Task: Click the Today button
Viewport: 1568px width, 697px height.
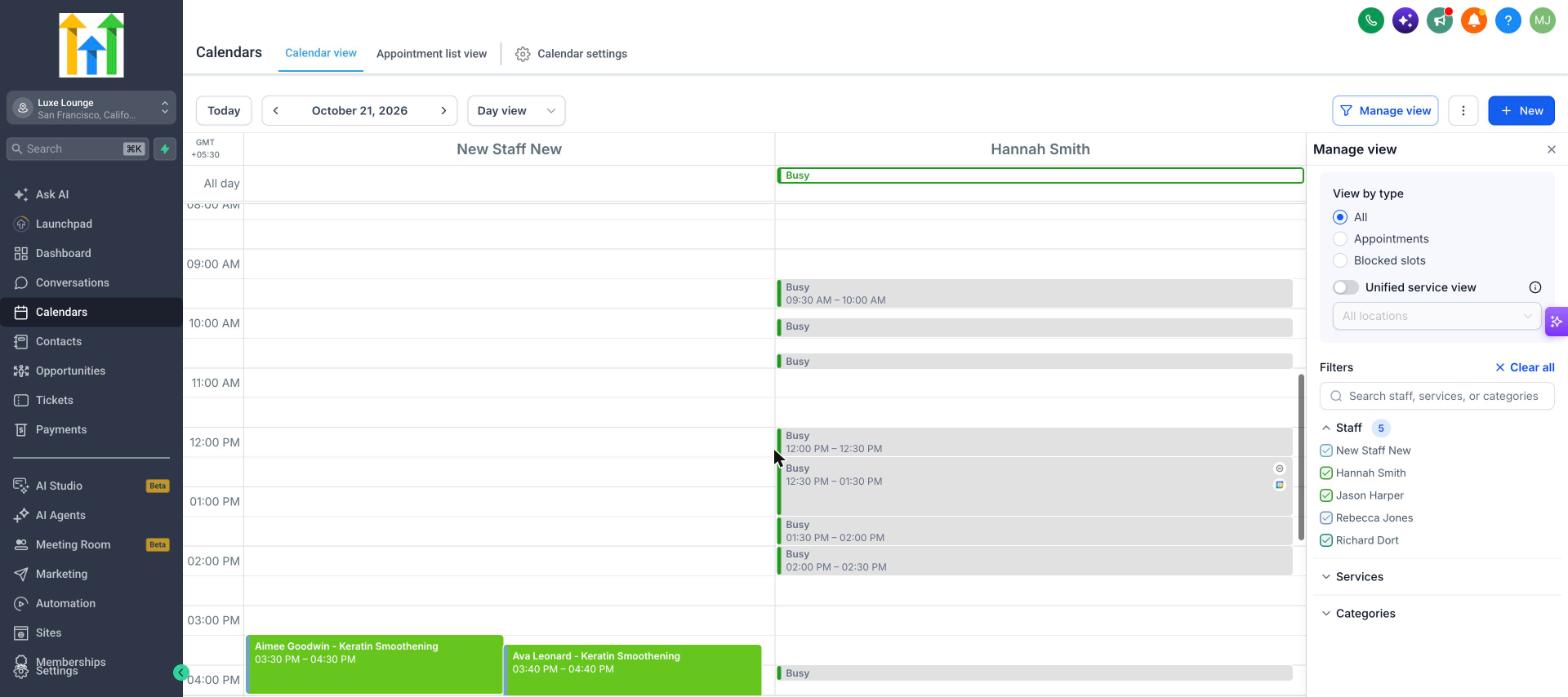Action: click(224, 111)
